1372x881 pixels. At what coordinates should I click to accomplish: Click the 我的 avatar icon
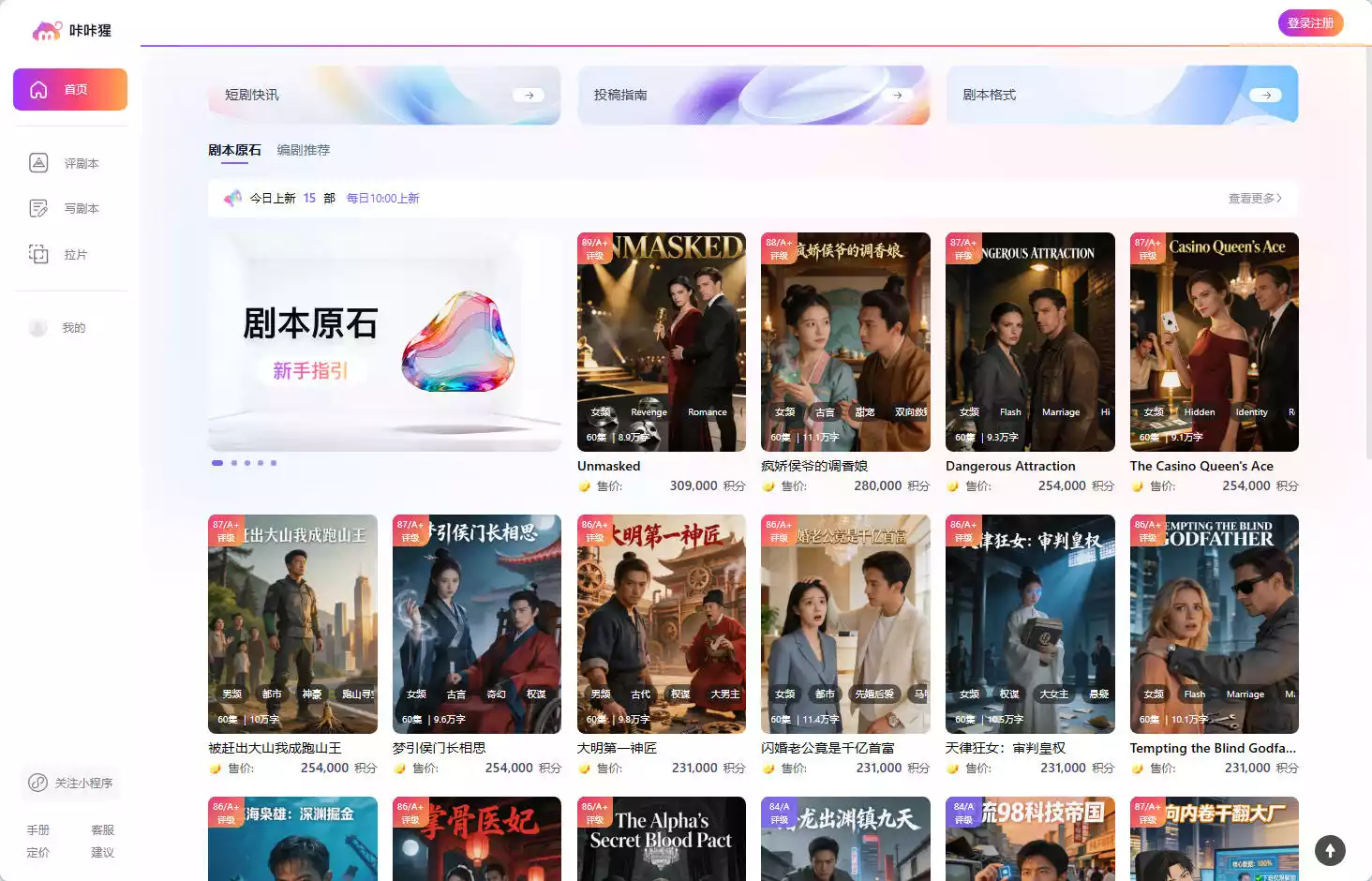coord(38,327)
